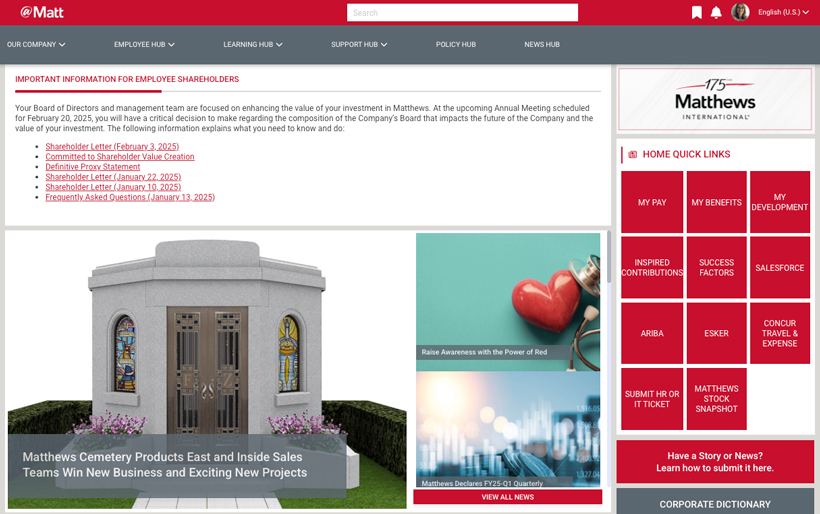820x514 pixels.
Task: Click the @Matt home logo
Action: pyautogui.click(x=42, y=12)
